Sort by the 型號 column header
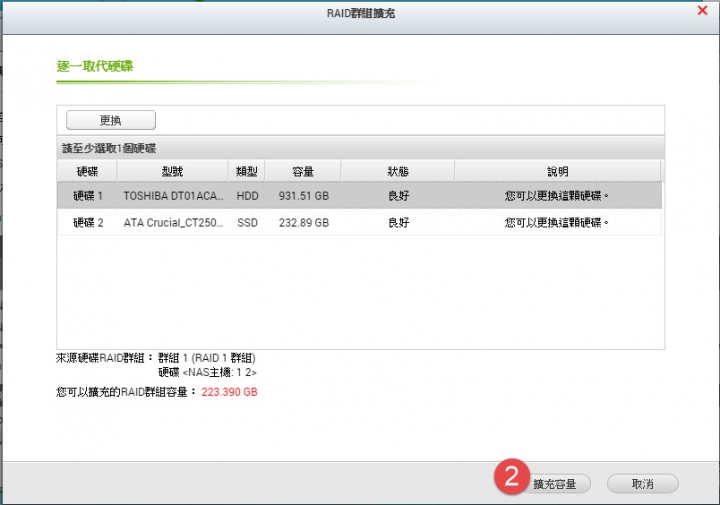The width and height of the screenshot is (720, 505). click(x=173, y=171)
